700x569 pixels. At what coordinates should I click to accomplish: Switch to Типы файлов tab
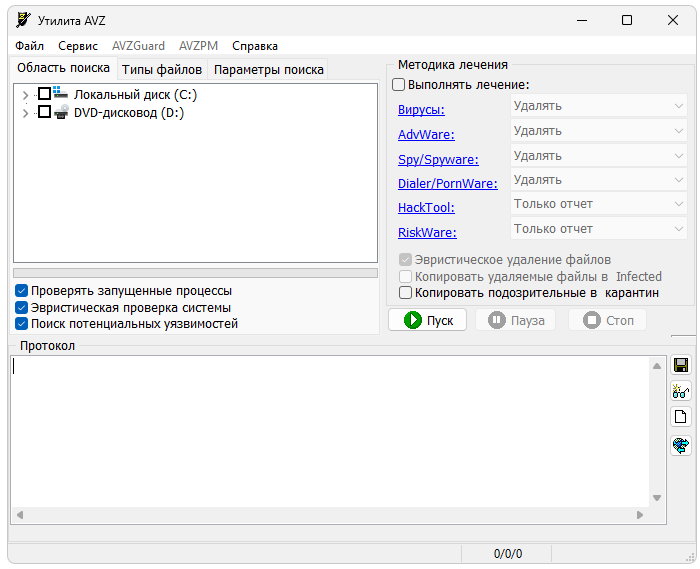(162, 70)
